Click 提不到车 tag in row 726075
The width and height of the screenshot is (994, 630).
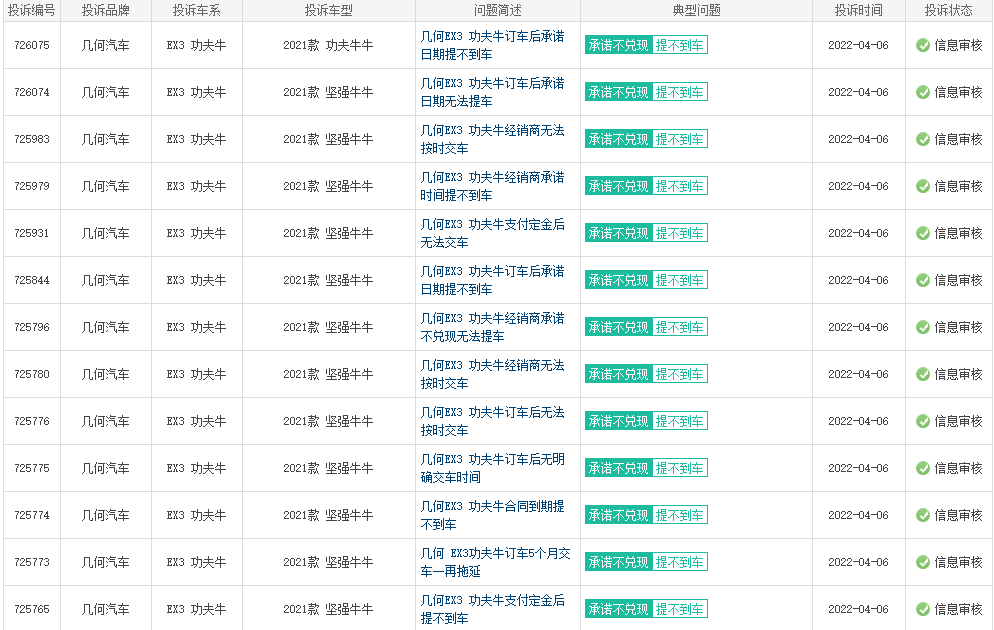coord(680,45)
